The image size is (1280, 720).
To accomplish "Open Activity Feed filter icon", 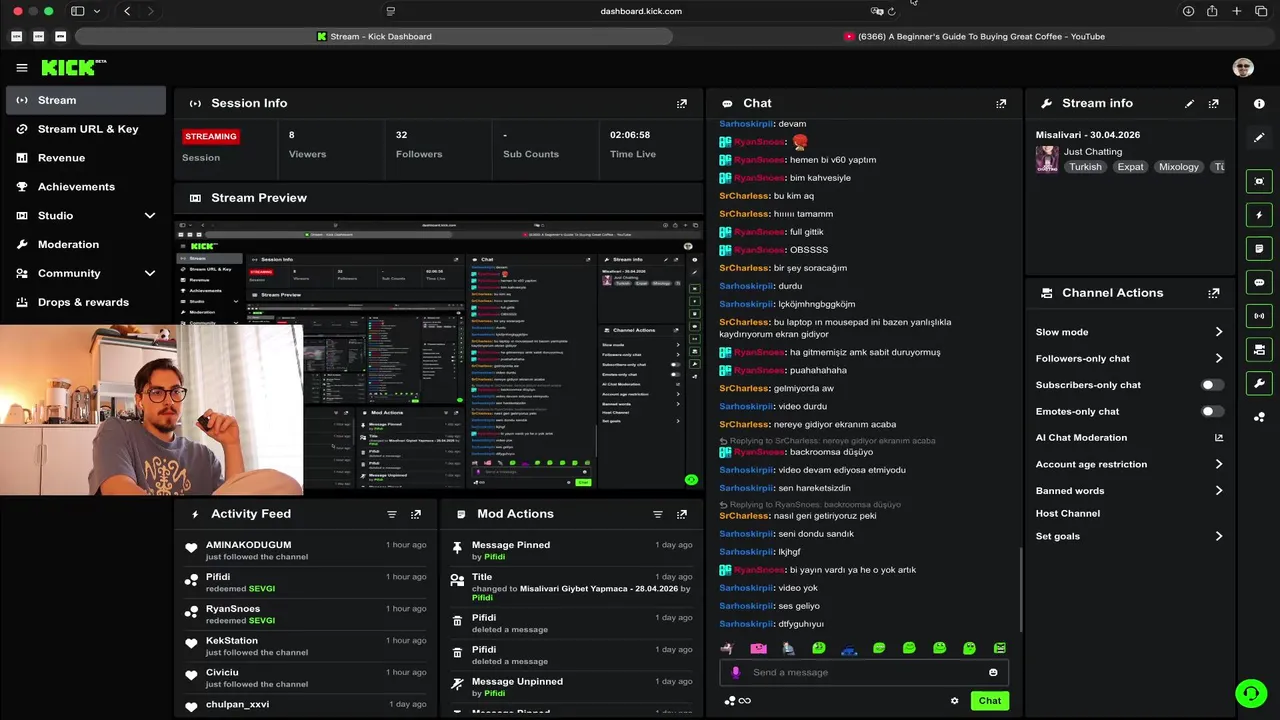I will [x=392, y=514].
